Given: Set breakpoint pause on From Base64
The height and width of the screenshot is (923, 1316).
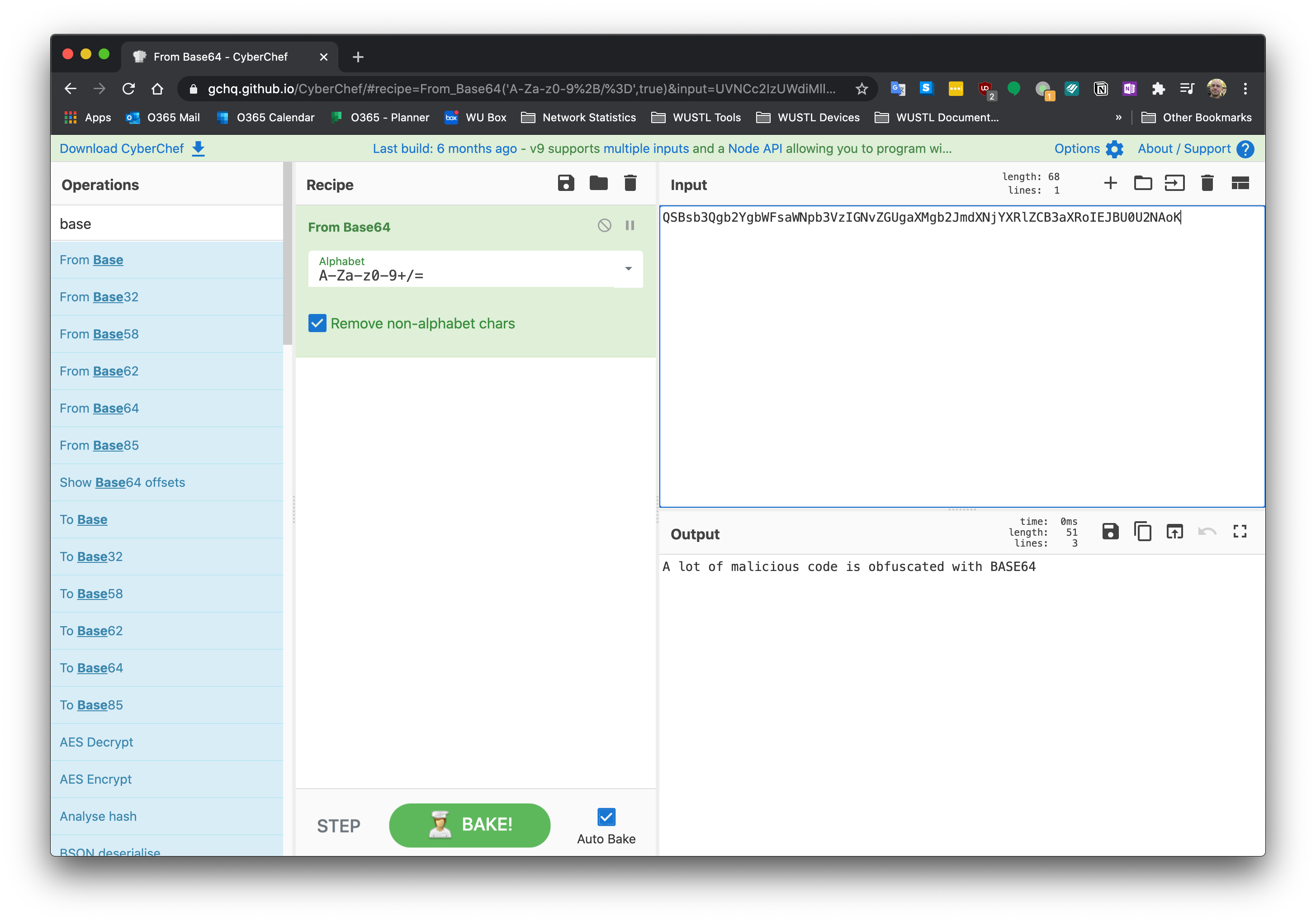Looking at the screenshot, I should (630, 226).
